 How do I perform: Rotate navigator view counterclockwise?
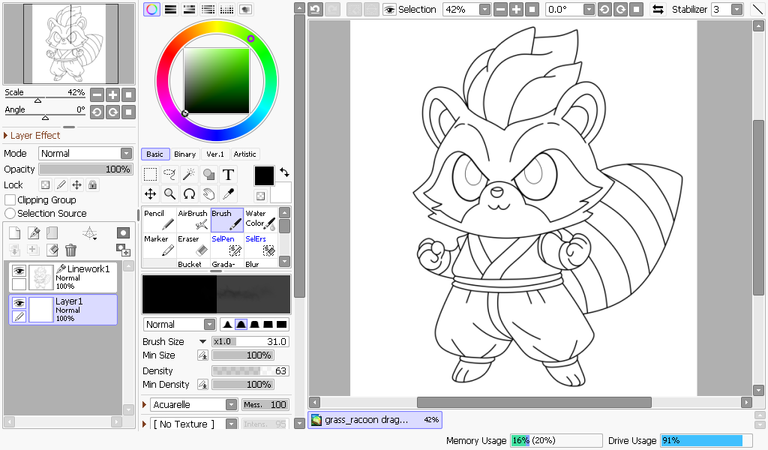click(97, 112)
